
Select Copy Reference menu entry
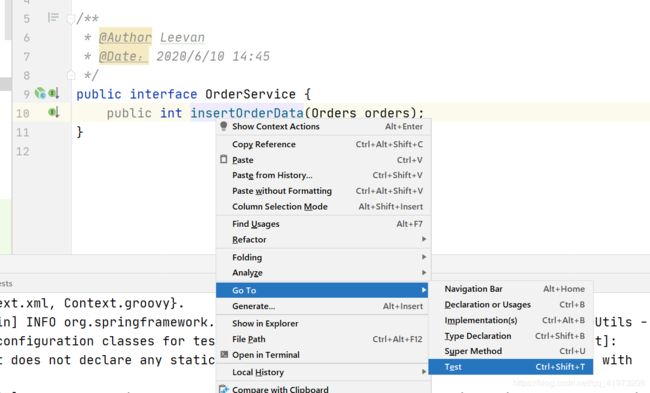[324, 144]
